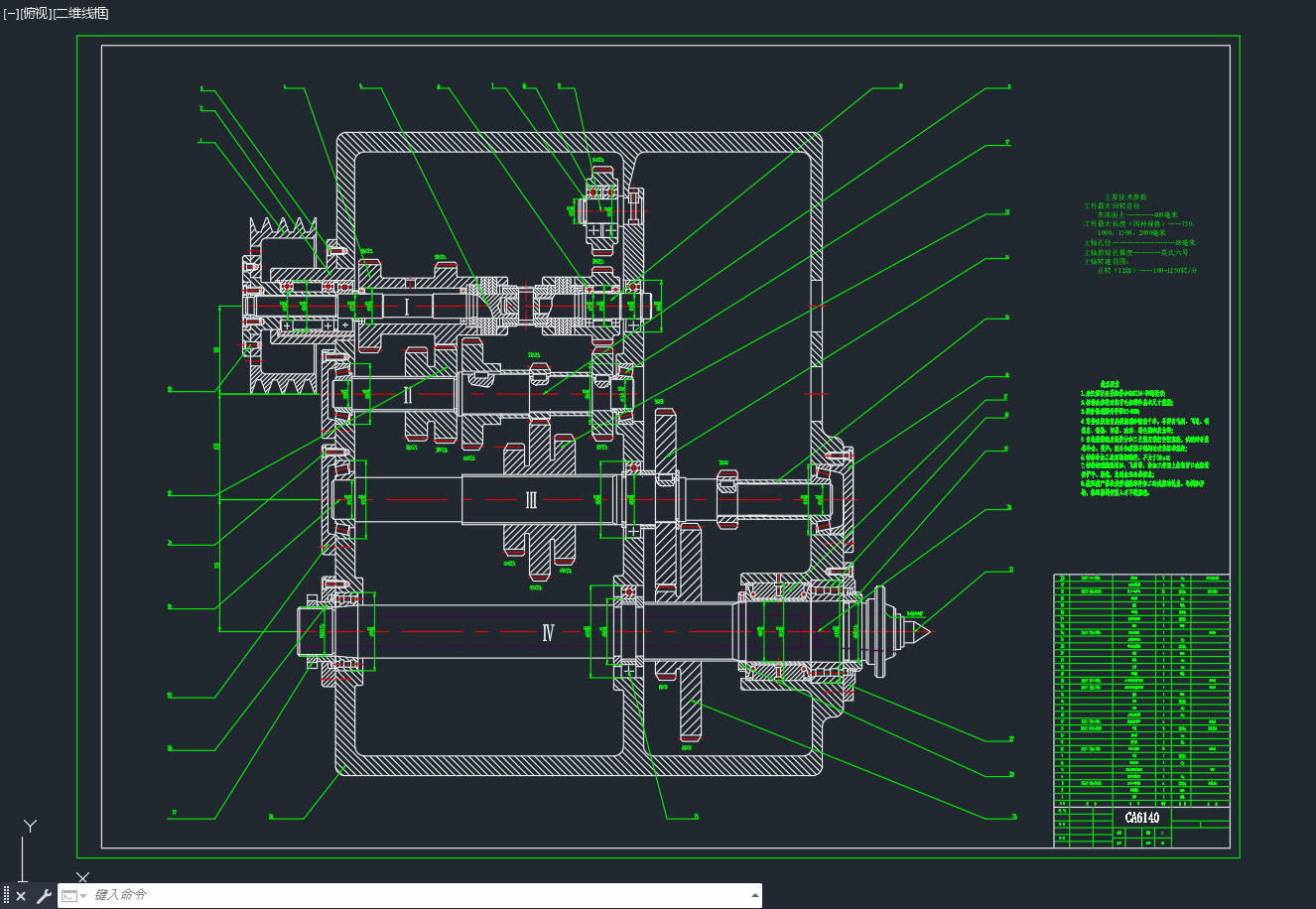Screen dimensions: 1316x909
Task: Expand the command history arrow
Action: [x=755, y=895]
